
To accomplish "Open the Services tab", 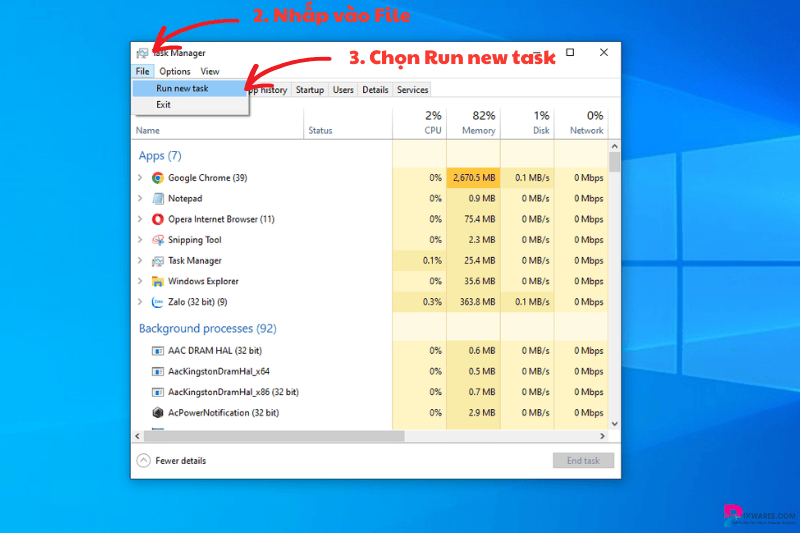I will 412,90.
